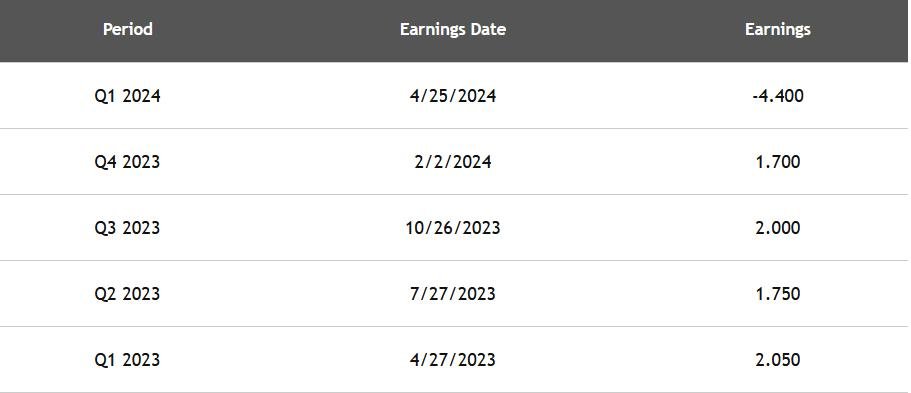Click empty space between Period and Earnings Date headers
The image size is (911, 393).
[276, 29]
